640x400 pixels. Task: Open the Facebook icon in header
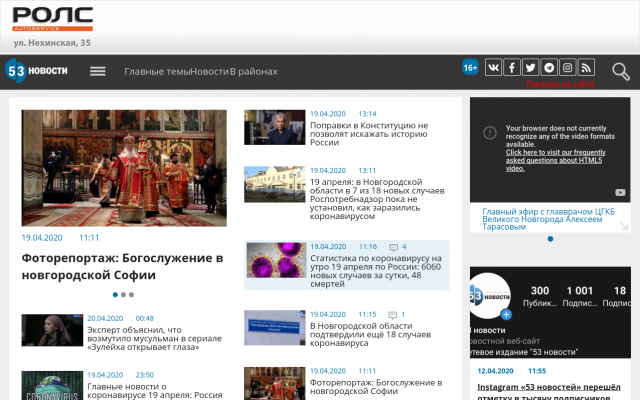pyautogui.click(x=512, y=67)
